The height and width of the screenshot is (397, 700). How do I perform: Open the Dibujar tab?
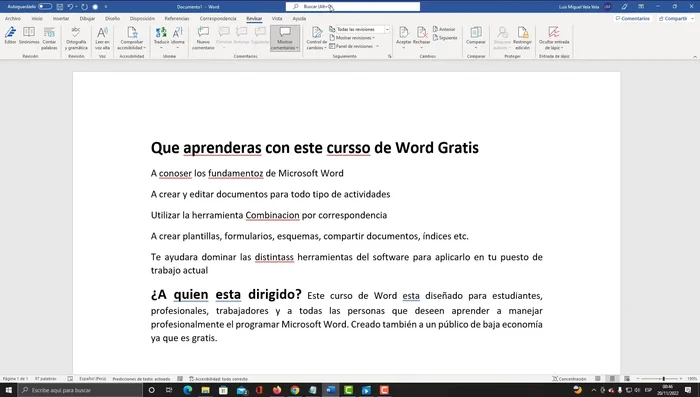(88, 19)
